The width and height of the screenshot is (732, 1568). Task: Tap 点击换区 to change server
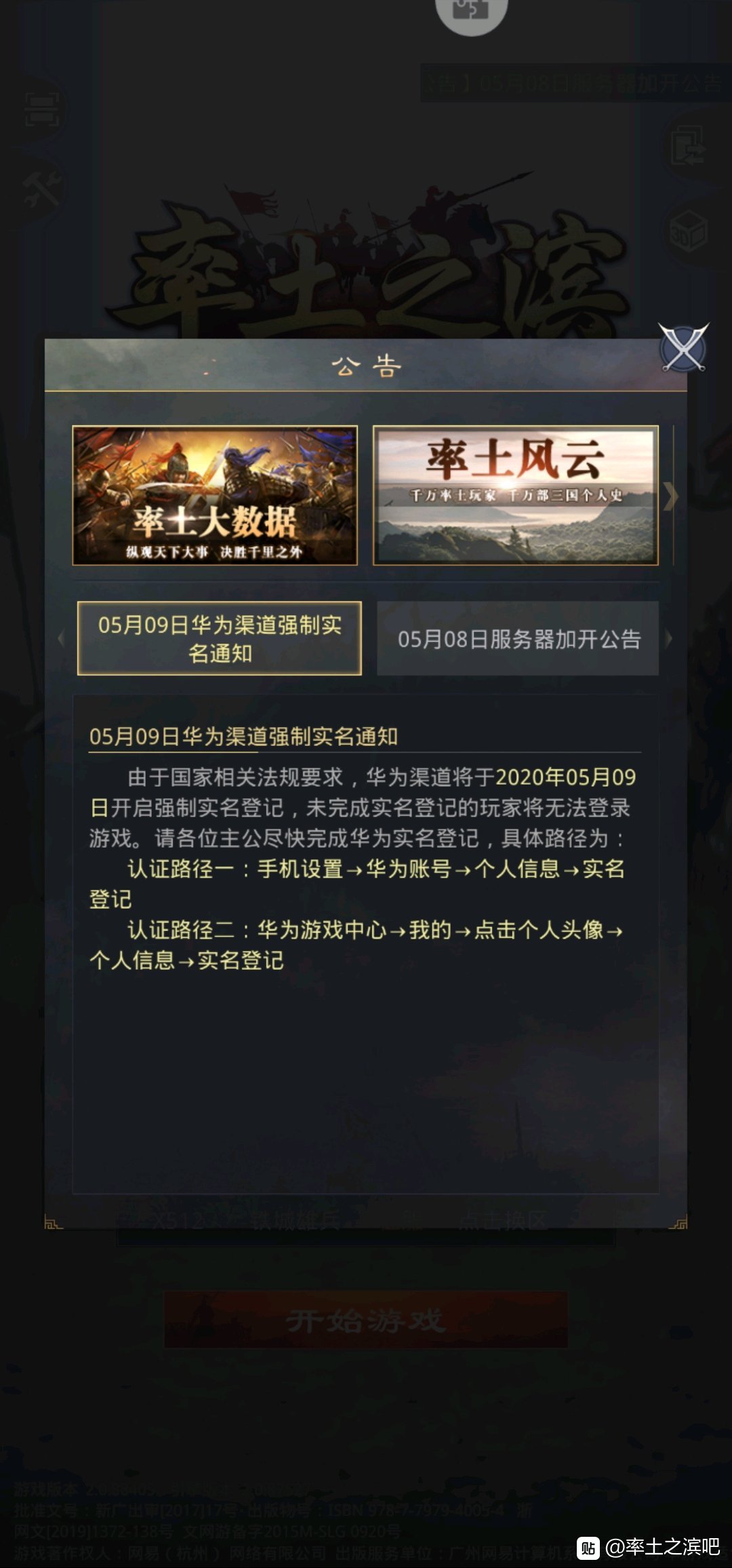(503, 1221)
